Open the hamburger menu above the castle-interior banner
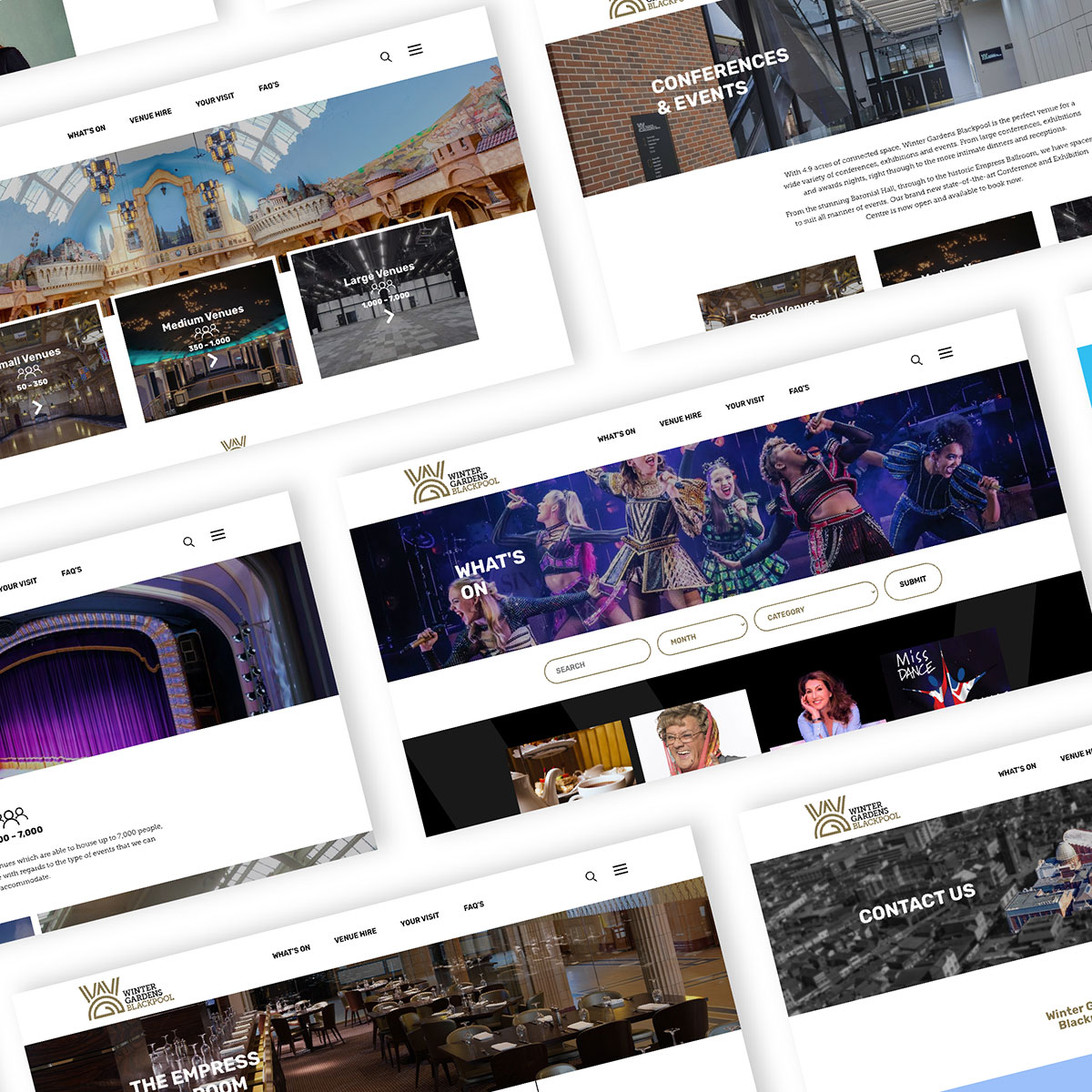The width and height of the screenshot is (1092, 1092). pos(415,49)
